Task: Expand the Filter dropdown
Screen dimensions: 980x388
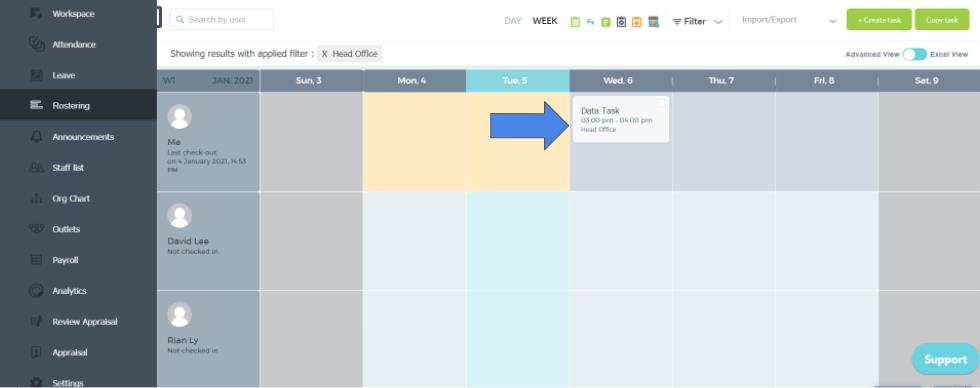Action: [x=698, y=22]
